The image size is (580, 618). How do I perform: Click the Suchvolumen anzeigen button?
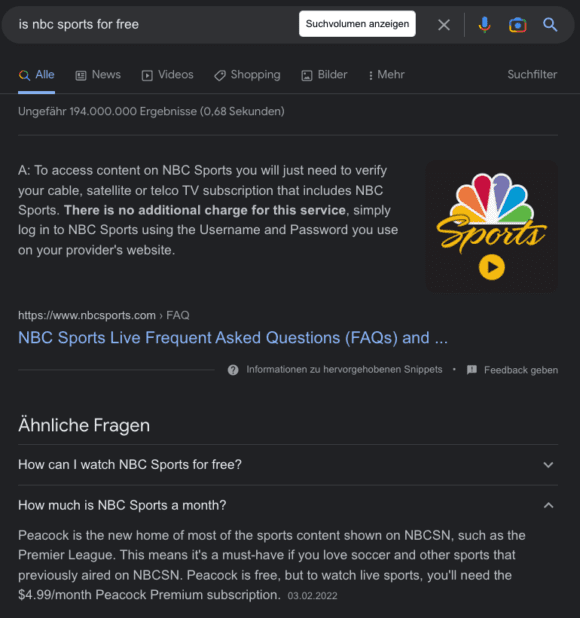pos(357,24)
